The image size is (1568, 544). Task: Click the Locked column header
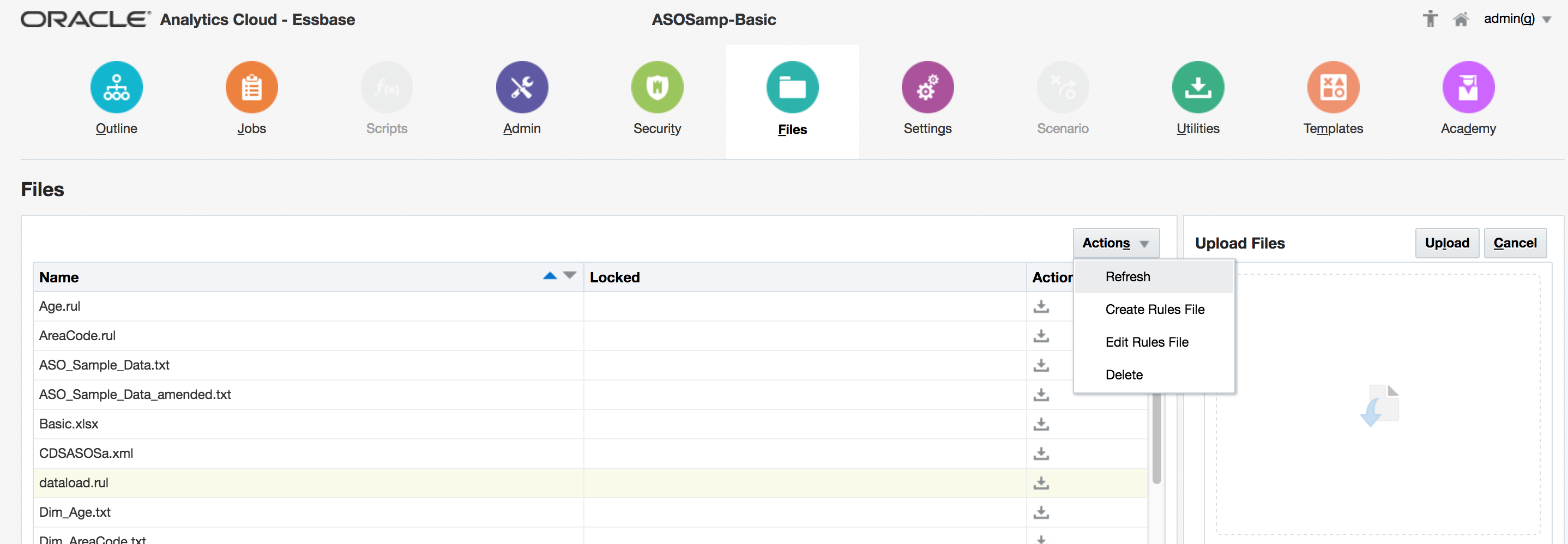coord(805,277)
